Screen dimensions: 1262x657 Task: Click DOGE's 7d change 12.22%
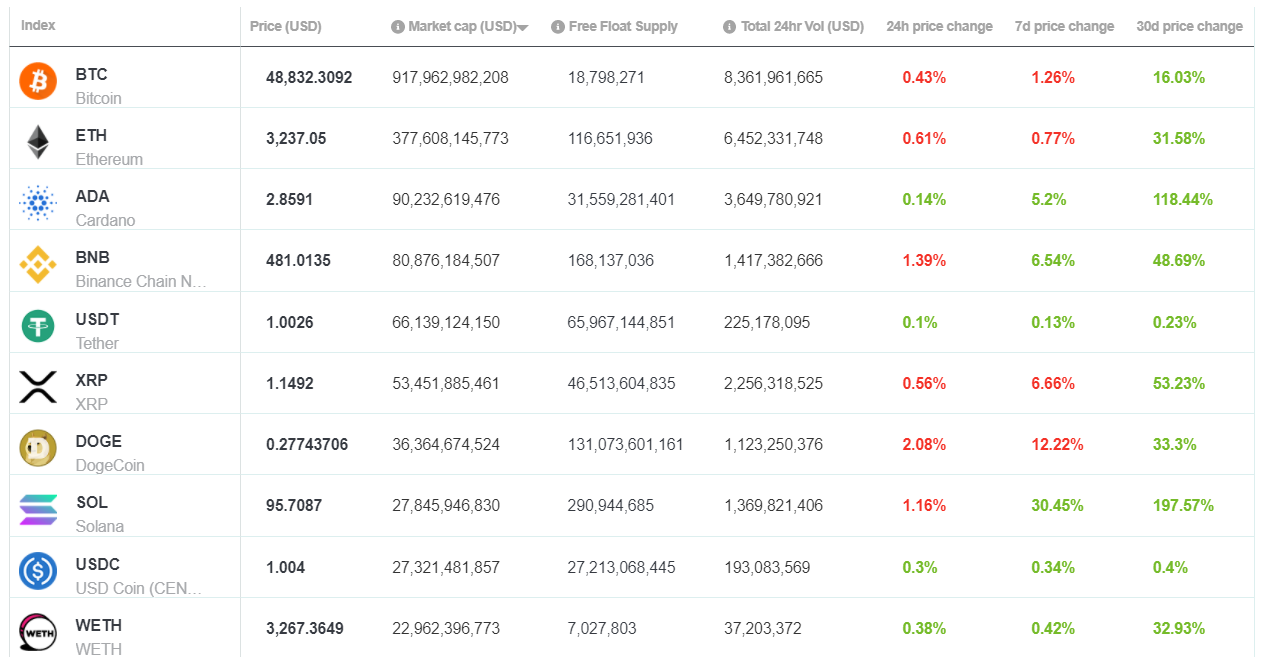click(x=1057, y=444)
